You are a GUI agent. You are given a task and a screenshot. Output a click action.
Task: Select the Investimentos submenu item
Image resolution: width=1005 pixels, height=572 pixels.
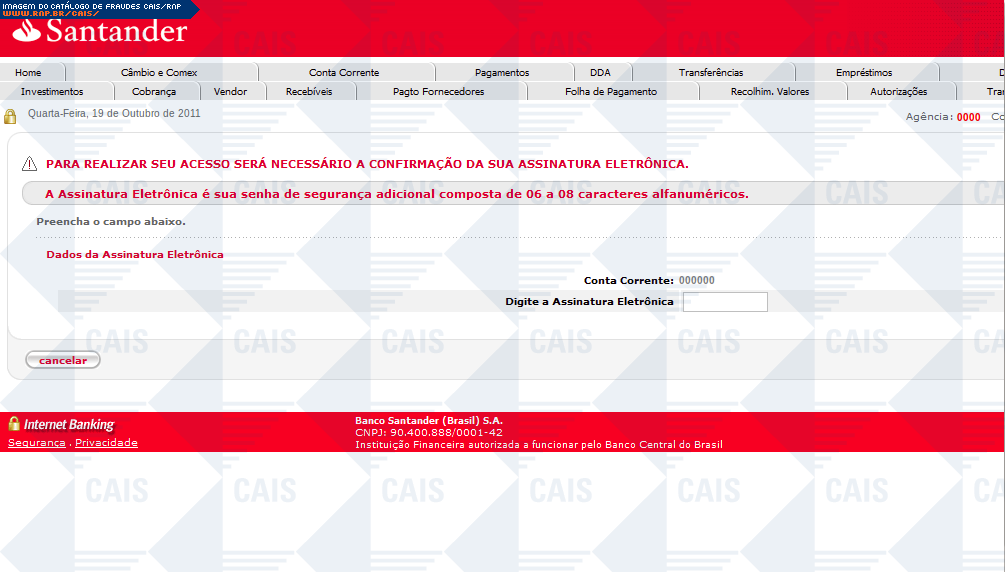52,91
